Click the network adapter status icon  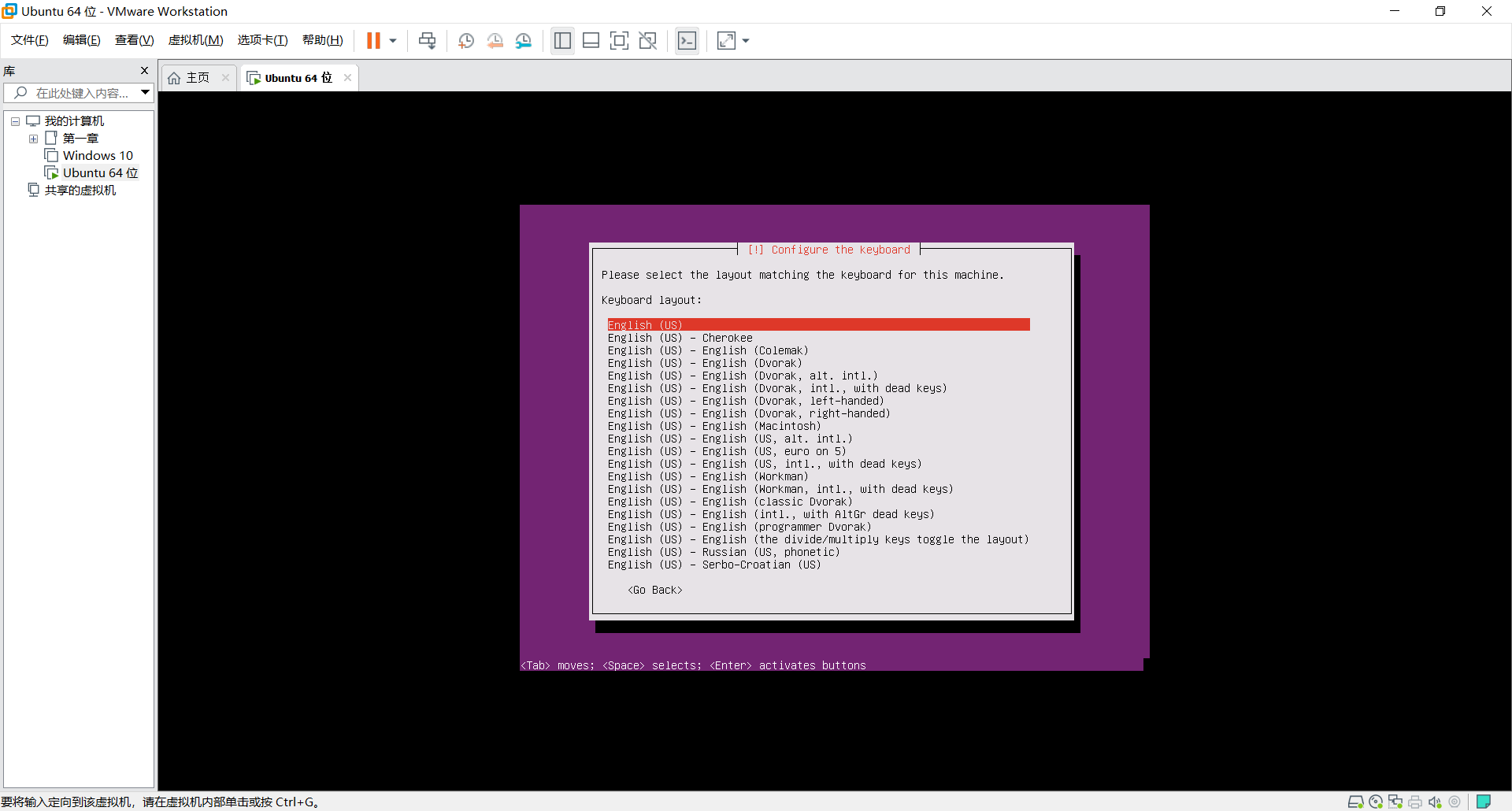1395,802
